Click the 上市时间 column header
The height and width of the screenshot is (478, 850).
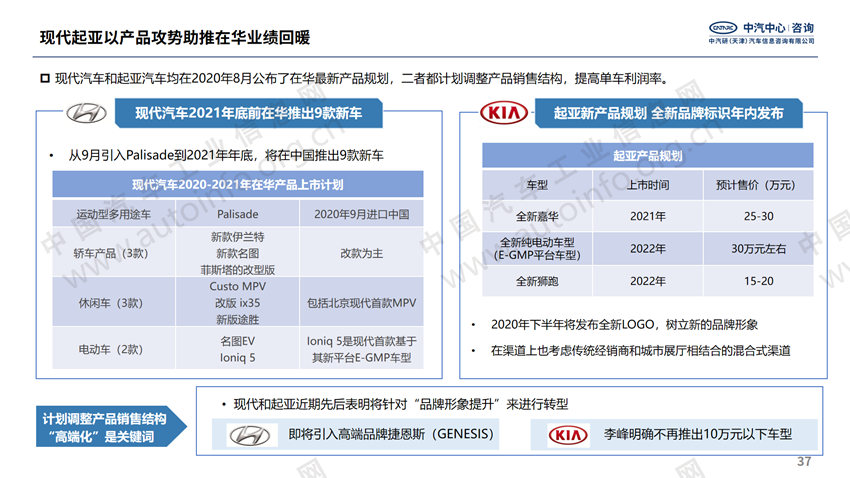click(648, 185)
